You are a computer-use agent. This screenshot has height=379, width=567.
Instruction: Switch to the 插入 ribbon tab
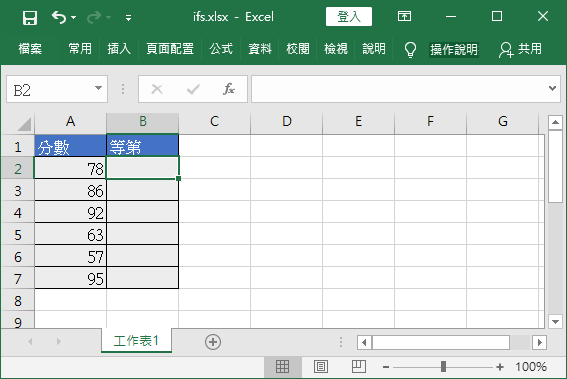click(119, 48)
